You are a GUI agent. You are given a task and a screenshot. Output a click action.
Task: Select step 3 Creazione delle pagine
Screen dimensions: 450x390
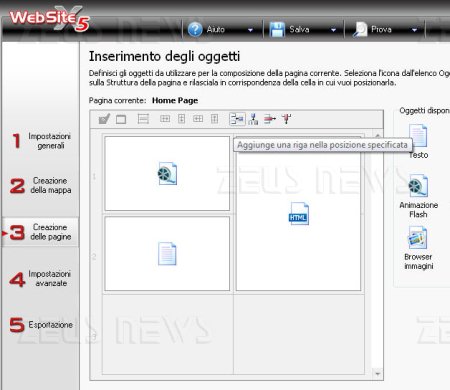click(x=41, y=232)
